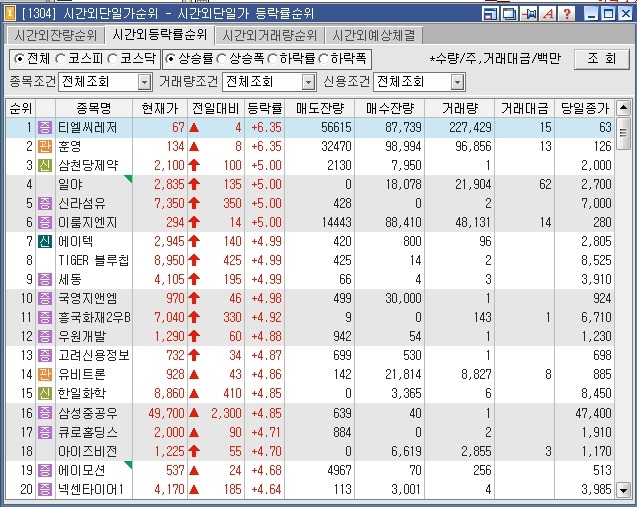Sort by the 현재가 column header

point(160,108)
